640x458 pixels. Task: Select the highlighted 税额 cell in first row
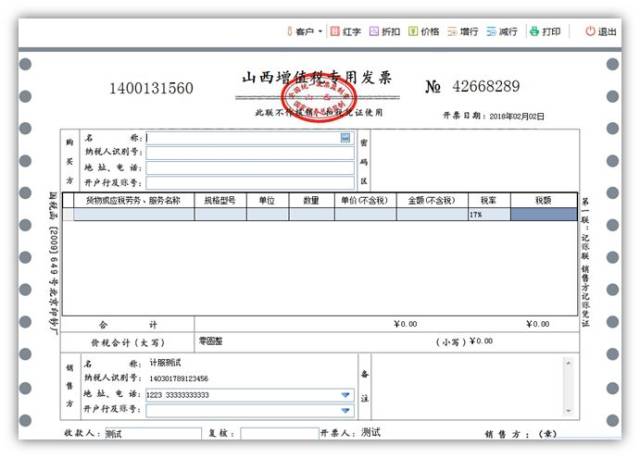point(543,215)
